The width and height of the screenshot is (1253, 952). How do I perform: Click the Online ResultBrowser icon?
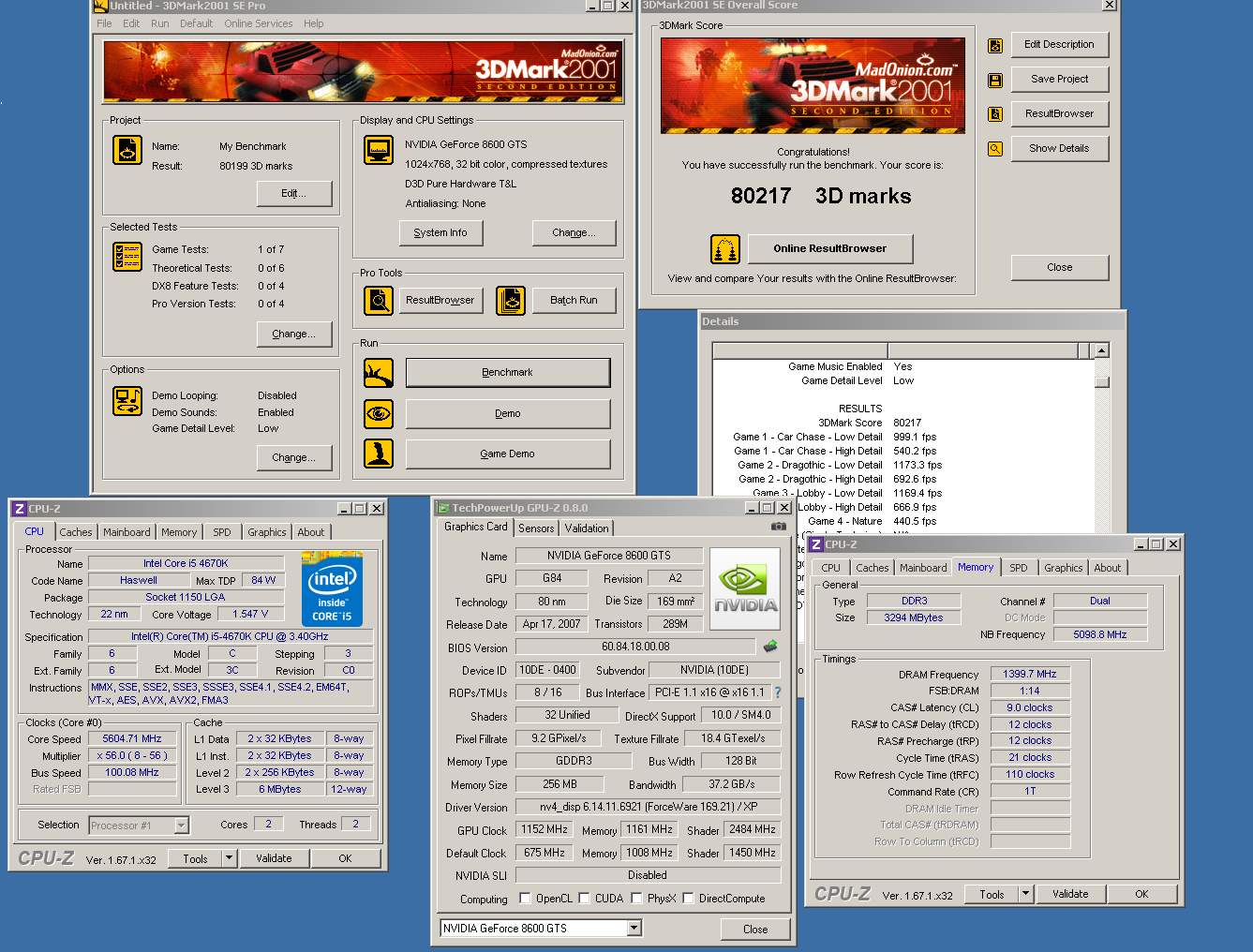[x=725, y=249]
